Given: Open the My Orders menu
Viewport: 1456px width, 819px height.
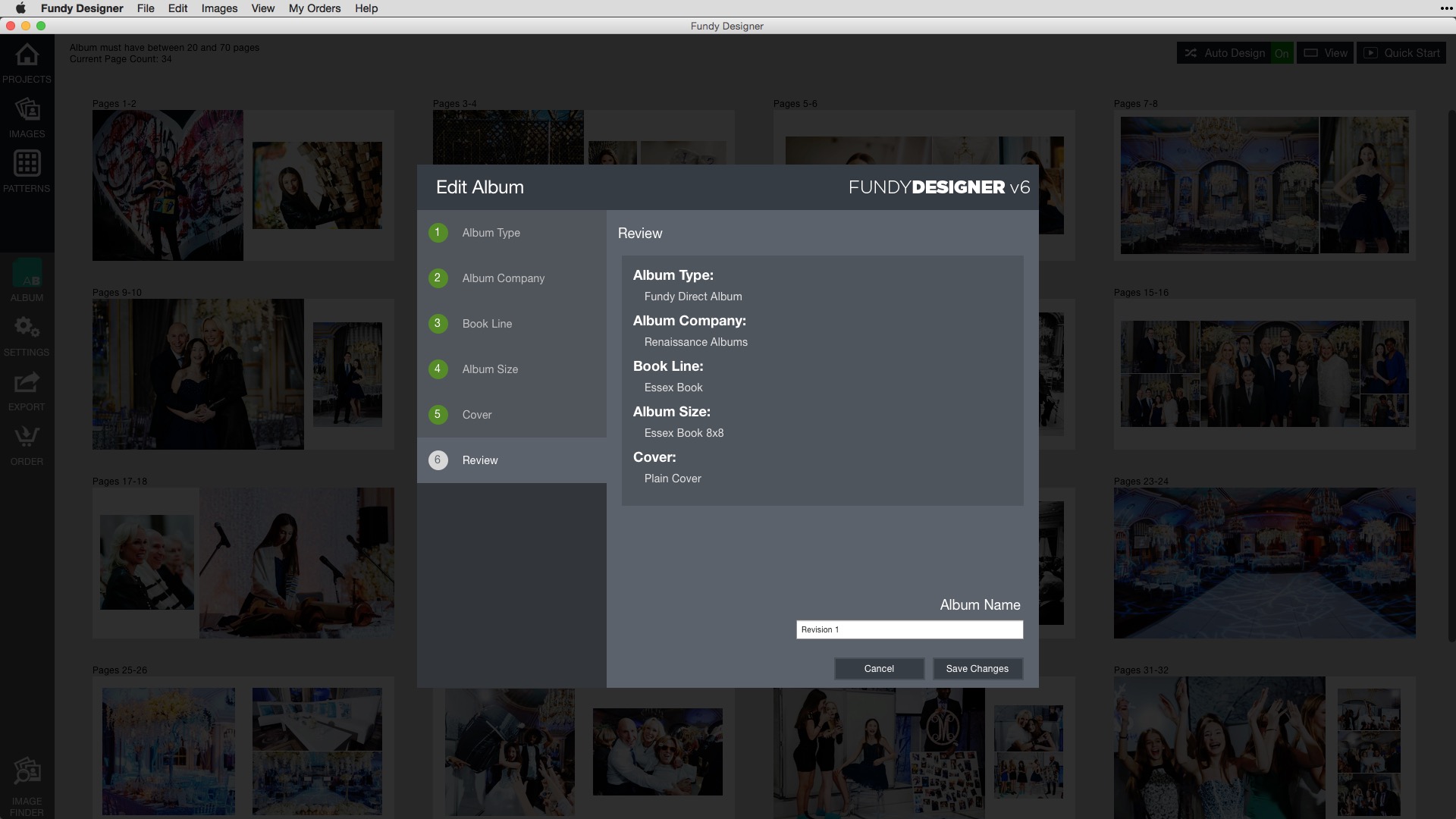Looking at the screenshot, I should pyautogui.click(x=315, y=8).
